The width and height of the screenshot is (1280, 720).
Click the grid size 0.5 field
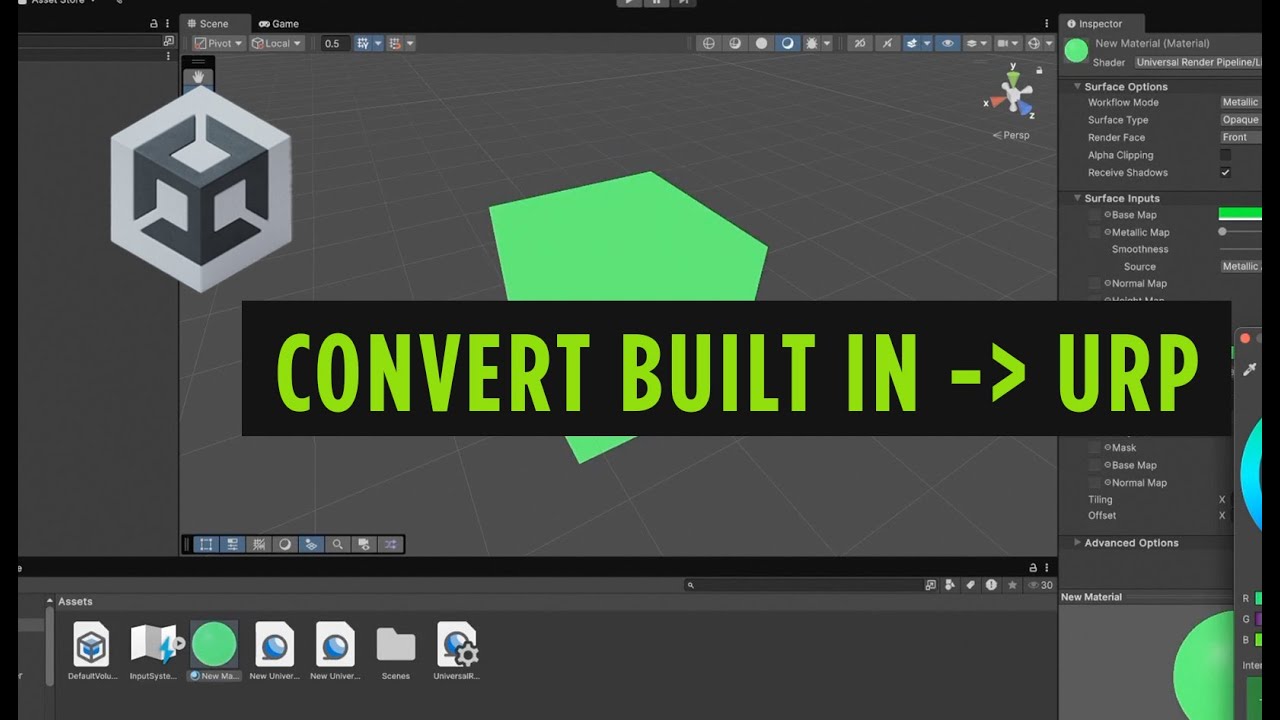335,43
